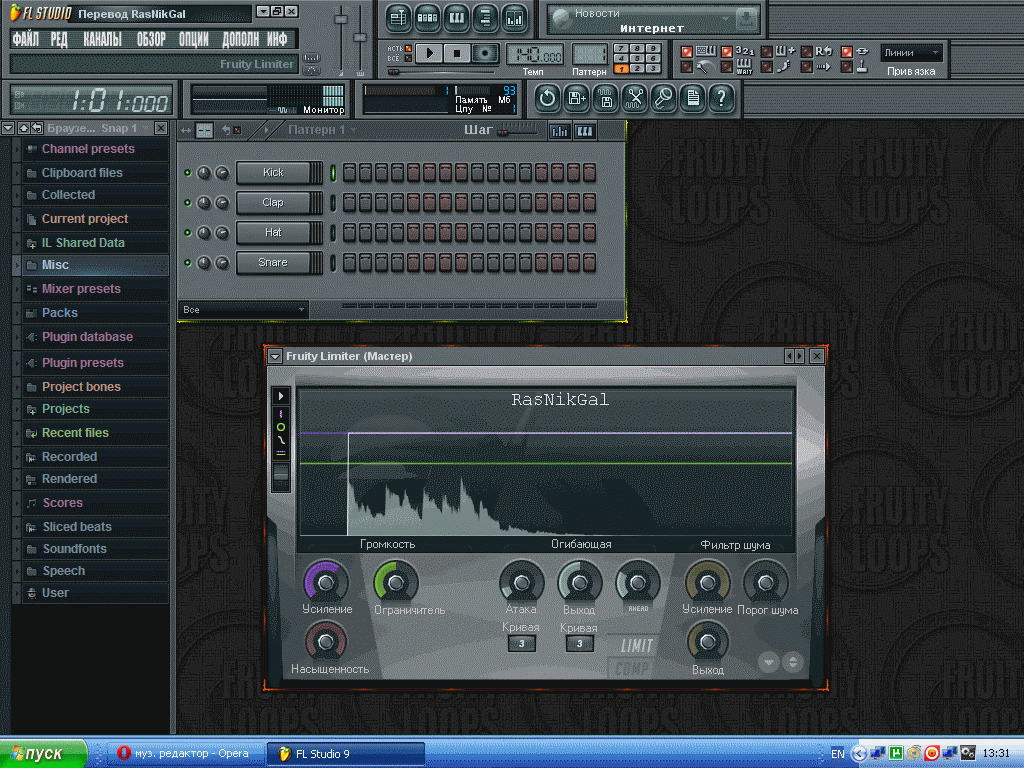Open the project info document icon
The width and height of the screenshot is (1024, 768).
(x=692, y=99)
